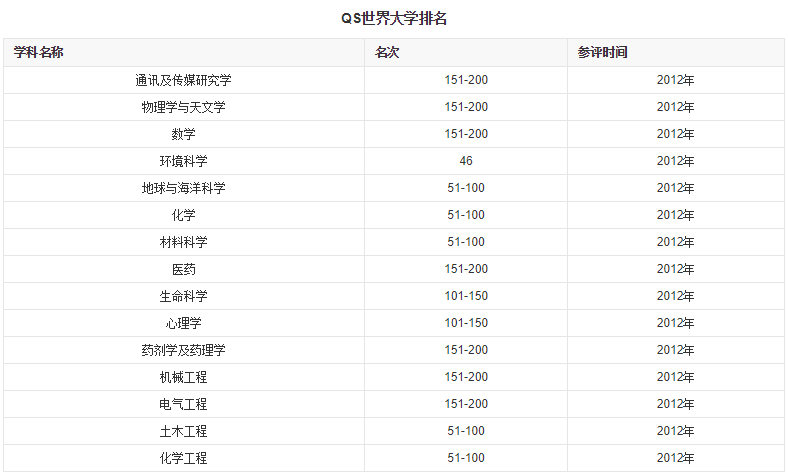Click the 土木工程 subject cell

183,431
